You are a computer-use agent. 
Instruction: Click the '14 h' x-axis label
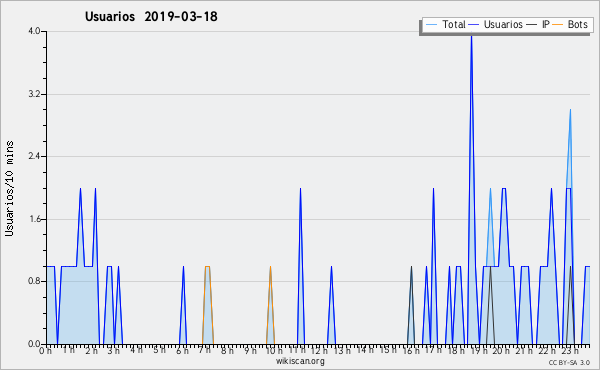[365, 350]
